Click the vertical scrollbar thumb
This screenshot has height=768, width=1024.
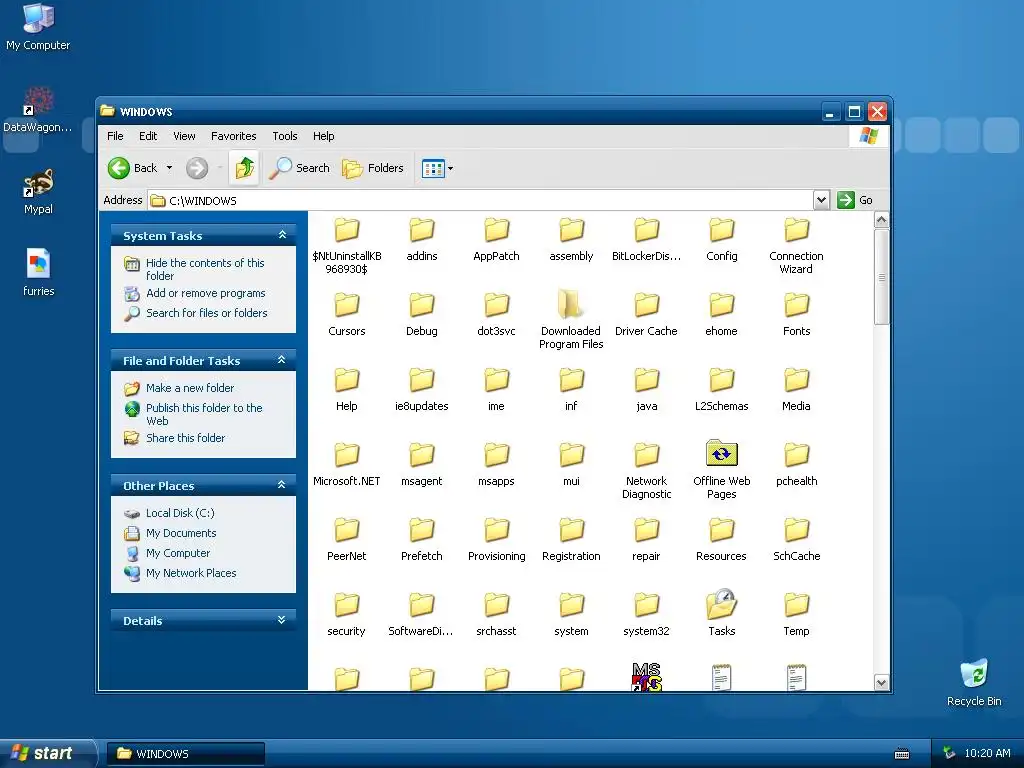coord(881,277)
